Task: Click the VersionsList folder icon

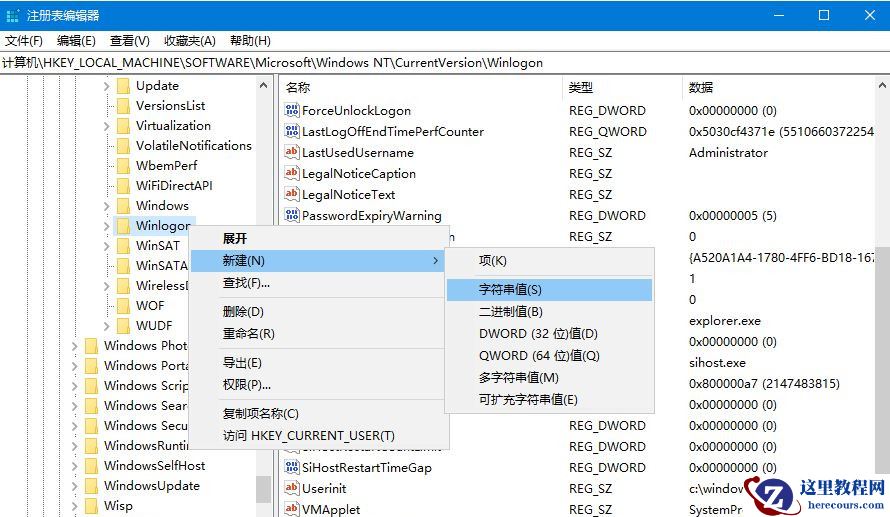Action: point(123,106)
